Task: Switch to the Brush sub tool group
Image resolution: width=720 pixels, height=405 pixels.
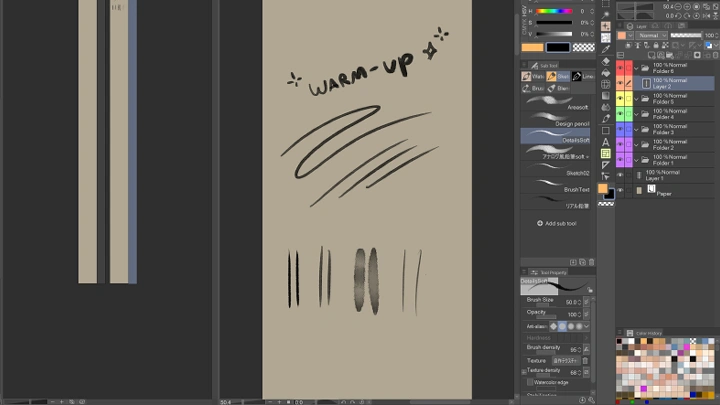Action: 533,88
